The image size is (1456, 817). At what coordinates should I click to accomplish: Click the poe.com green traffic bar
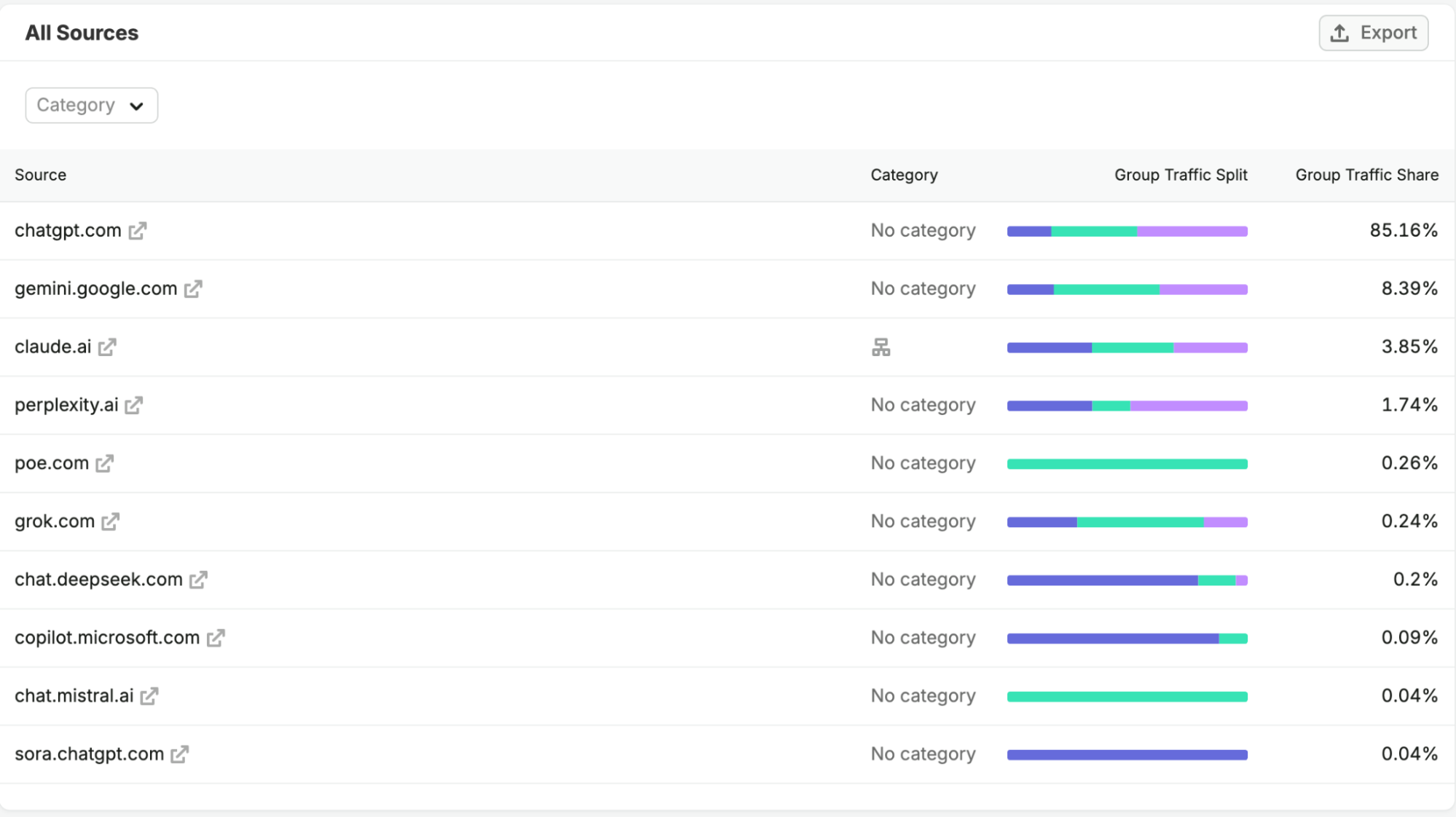pos(1128,465)
